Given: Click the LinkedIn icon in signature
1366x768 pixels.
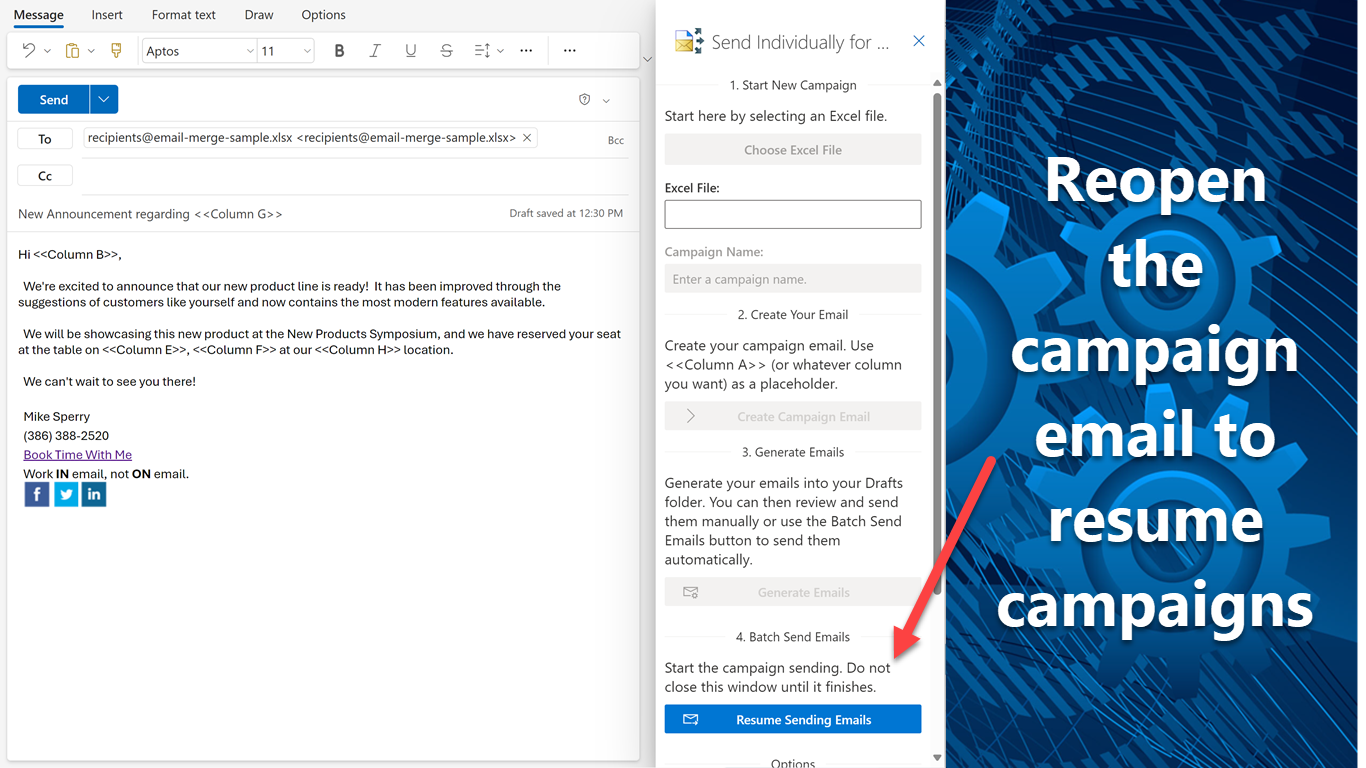Looking at the screenshot, I should pyautogui.click(x=94, y=494).
